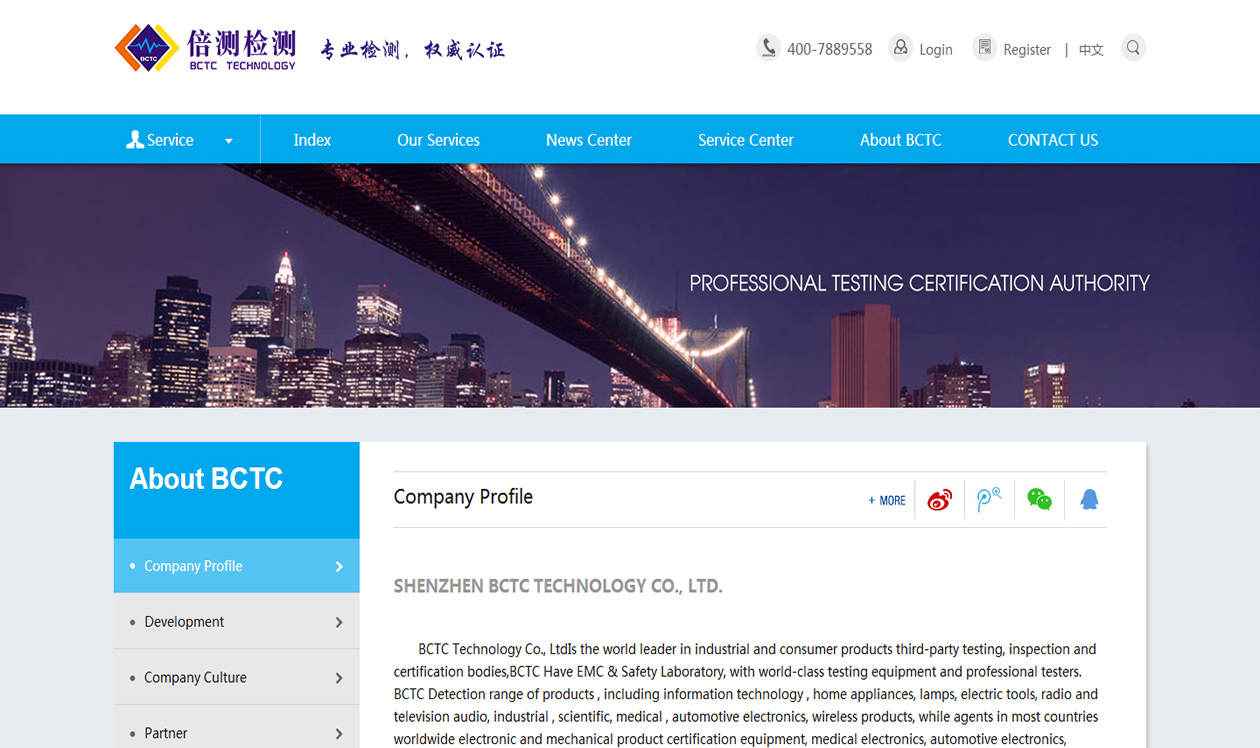Click the Login link
Image resolution: width=1260 pixels, height=748 pixels.
(936, 49)
